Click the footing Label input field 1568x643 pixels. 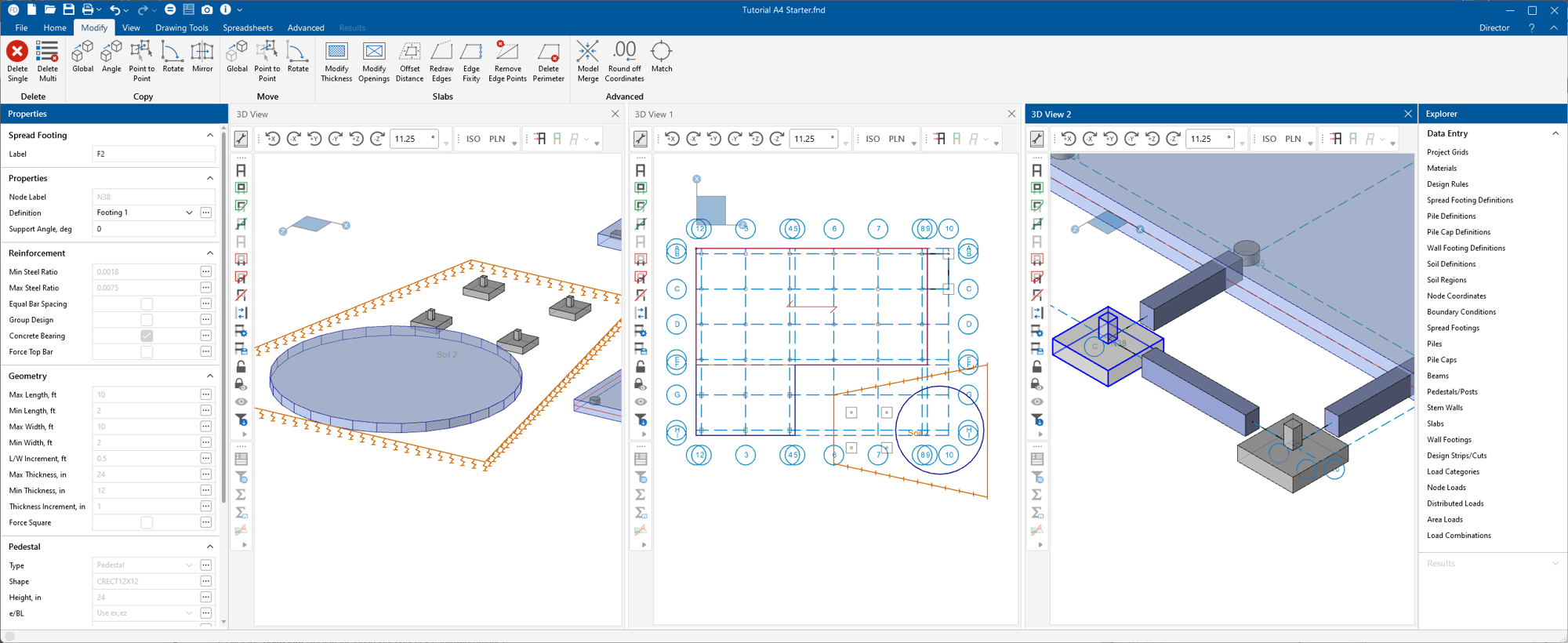click(154, 154)
